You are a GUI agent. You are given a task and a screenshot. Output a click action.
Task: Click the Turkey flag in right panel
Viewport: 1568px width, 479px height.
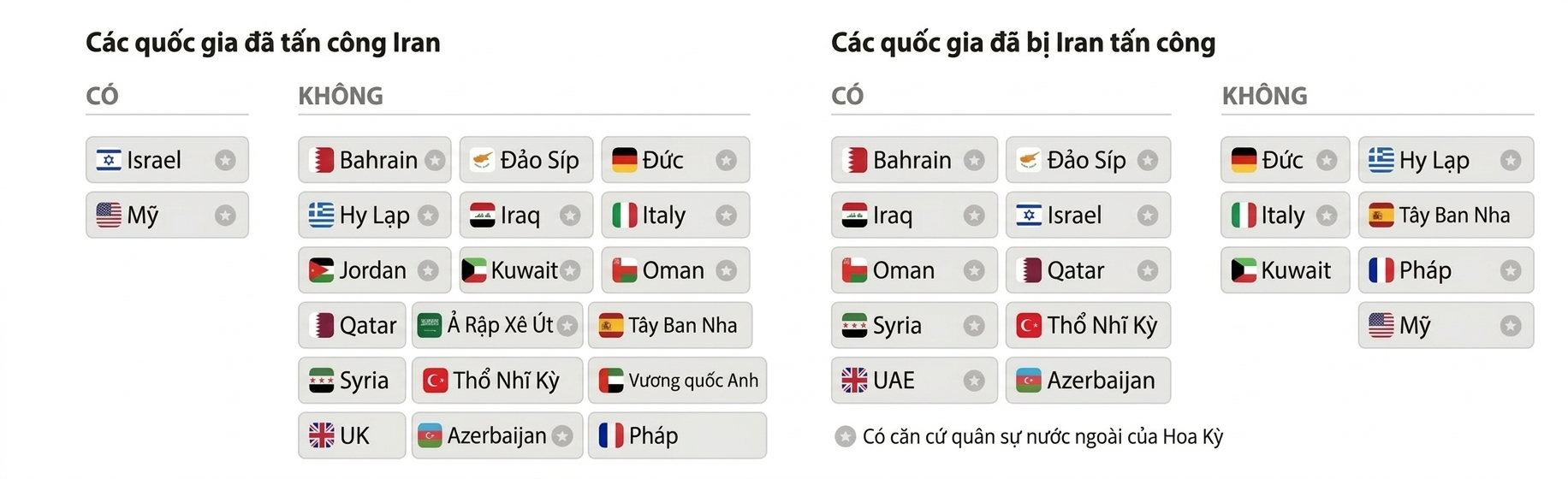[x=1029, y=325]
